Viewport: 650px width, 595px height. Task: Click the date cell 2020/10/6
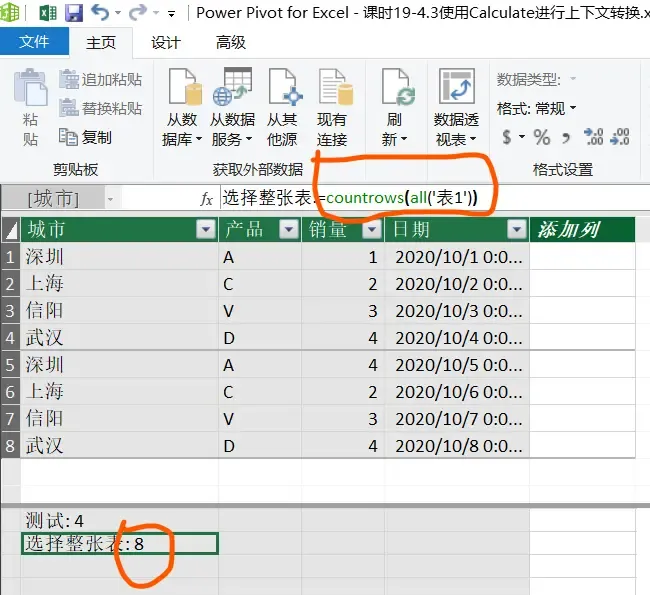(457, 391)
